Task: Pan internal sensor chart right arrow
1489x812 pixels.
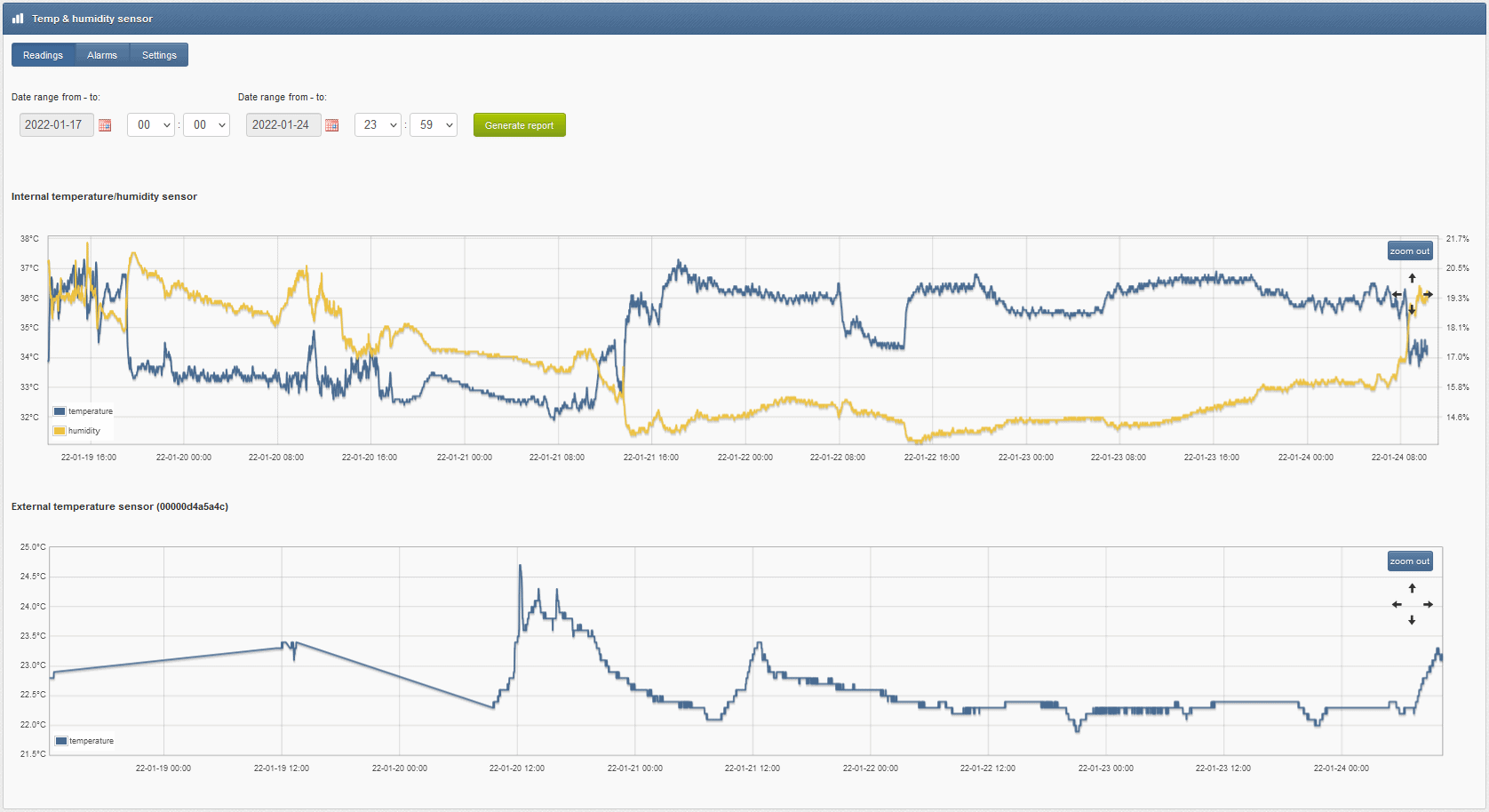Action: [x=1428, y=294]
